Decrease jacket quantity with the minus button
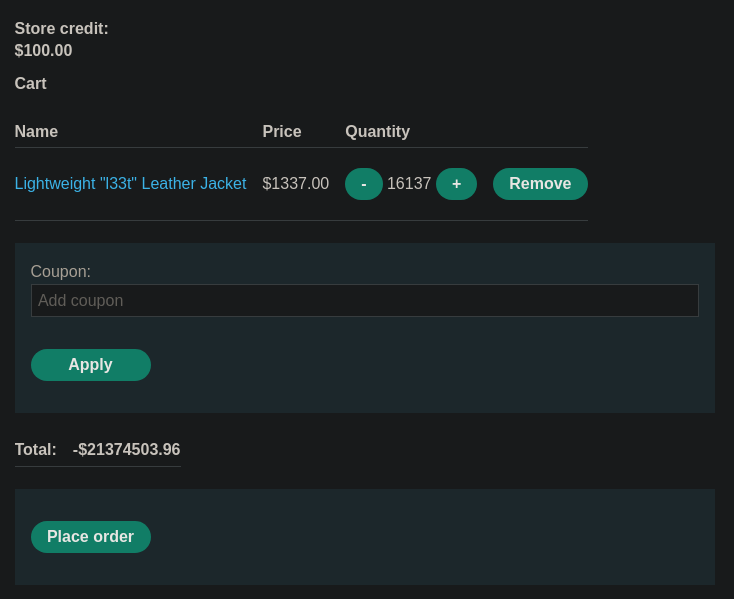This screenshot has width=734, height=599. click(x=364, y=184)
